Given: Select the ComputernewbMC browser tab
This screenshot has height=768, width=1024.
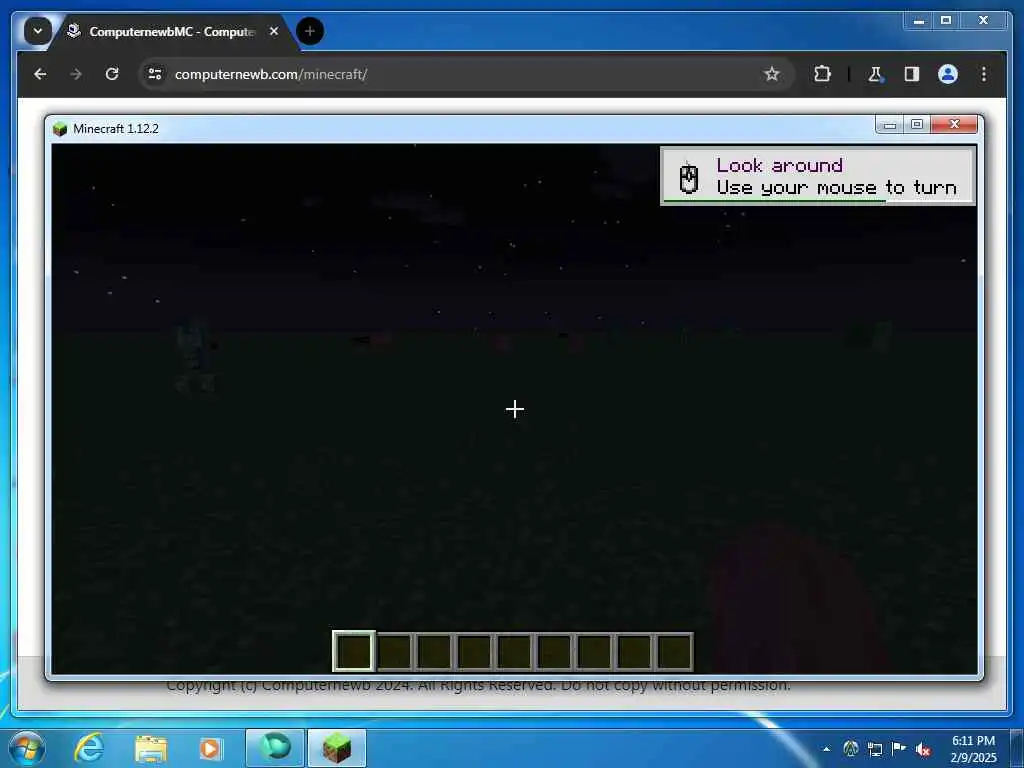Looking at the screenshot, I should coord(171,31).
